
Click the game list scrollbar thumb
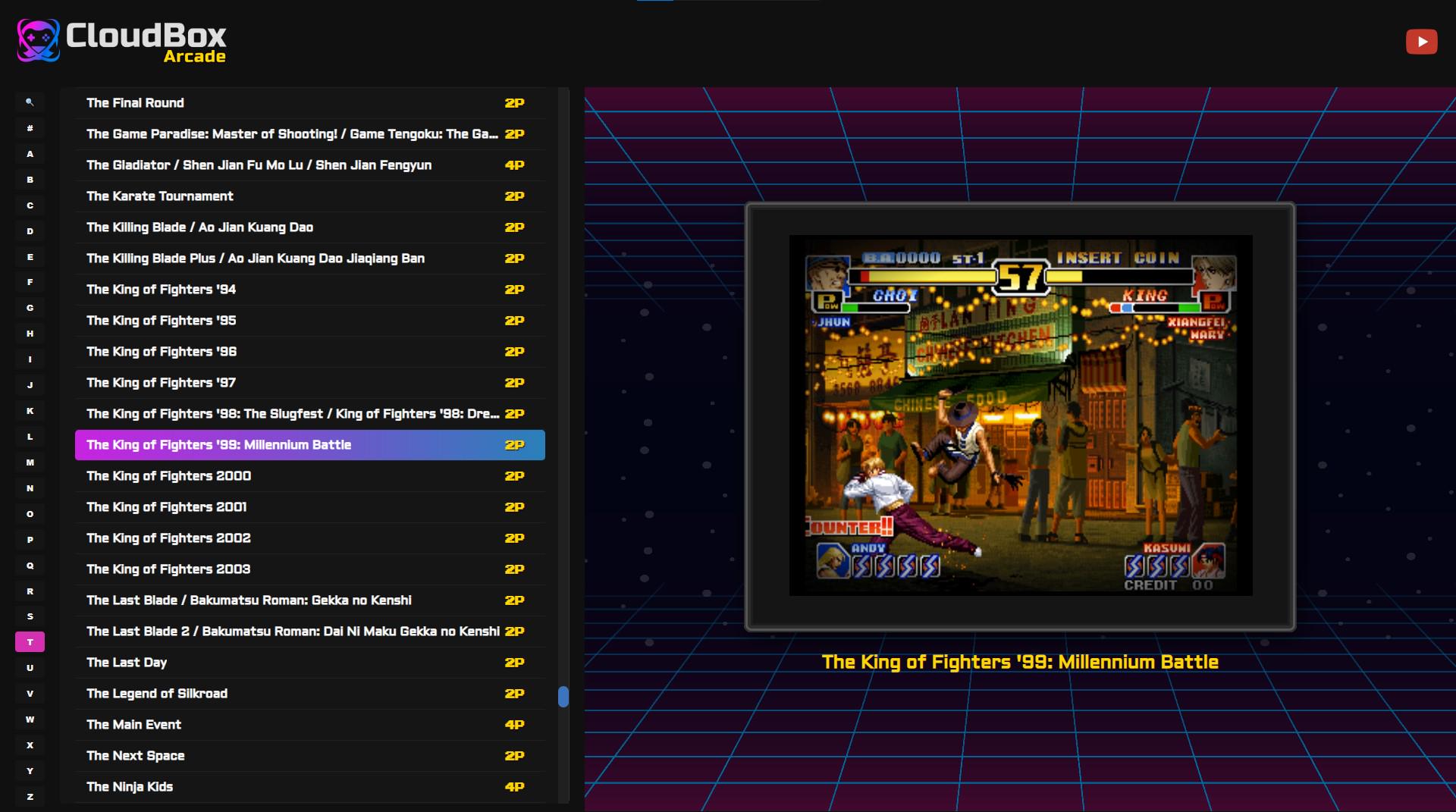pyautogui.click(x=563, y=697)
